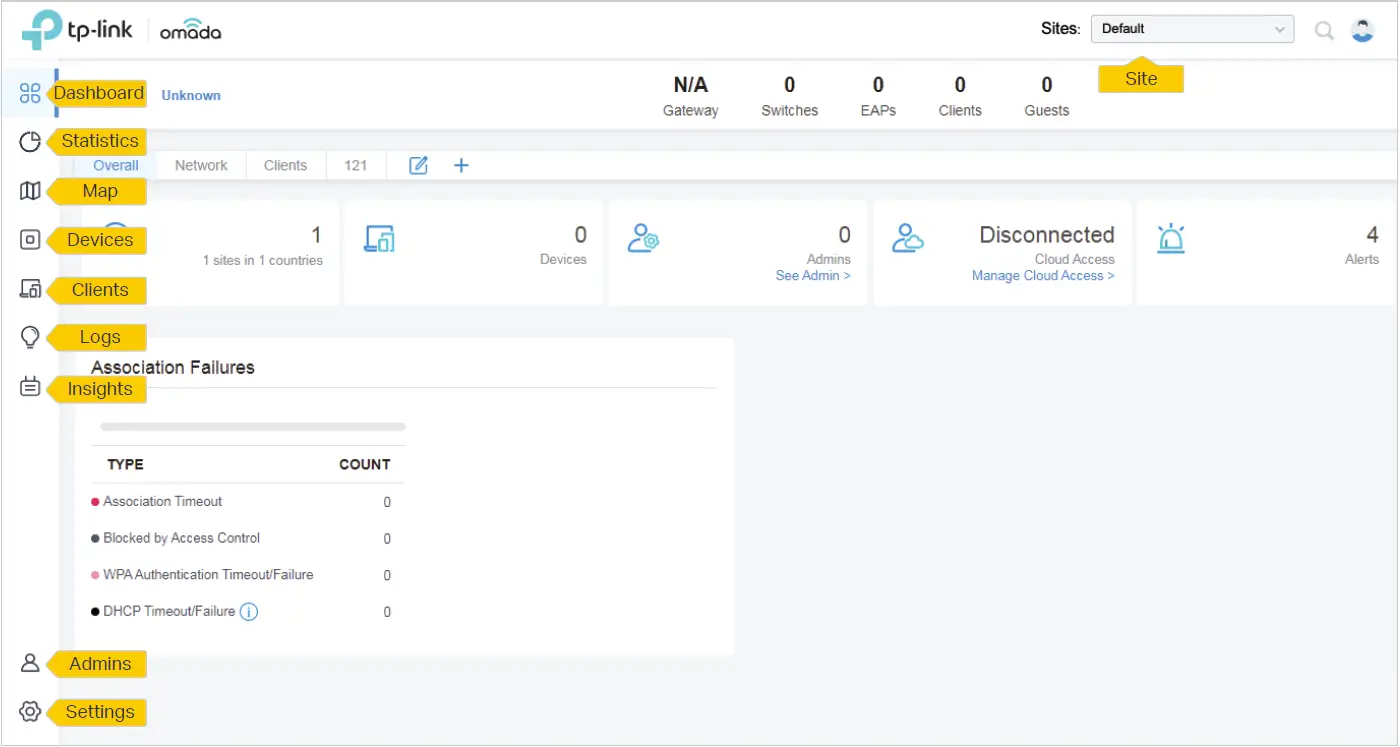The height and width of the screenshot is (747, 1400).
Task: Open the Settings gear icon in the sidebar
Action: click(x=30, y=712)
